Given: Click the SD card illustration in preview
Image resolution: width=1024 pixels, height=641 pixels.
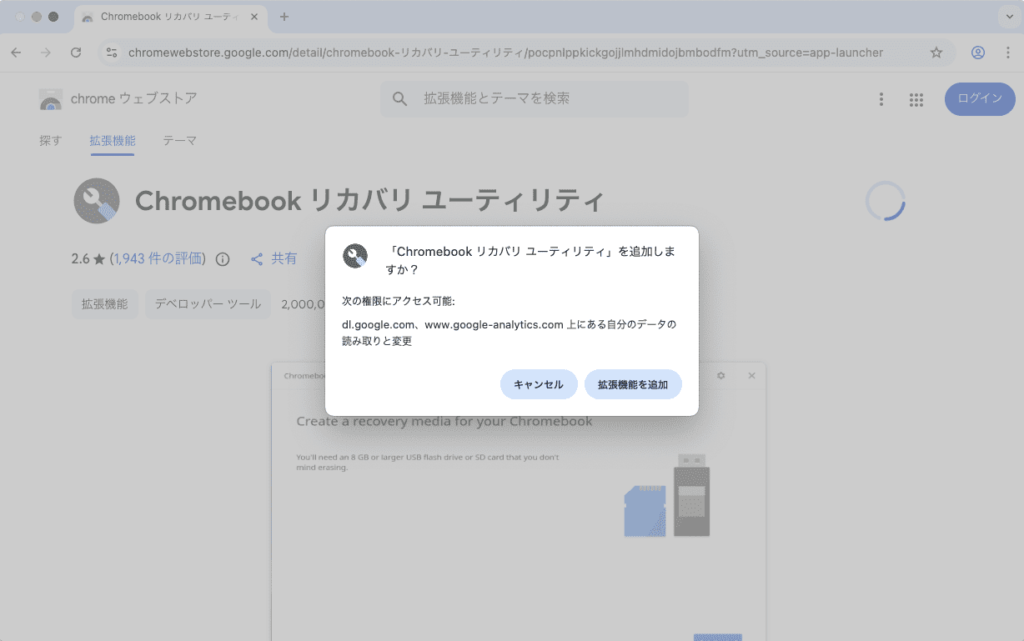Looking at the screenshot, I should 645,511.
